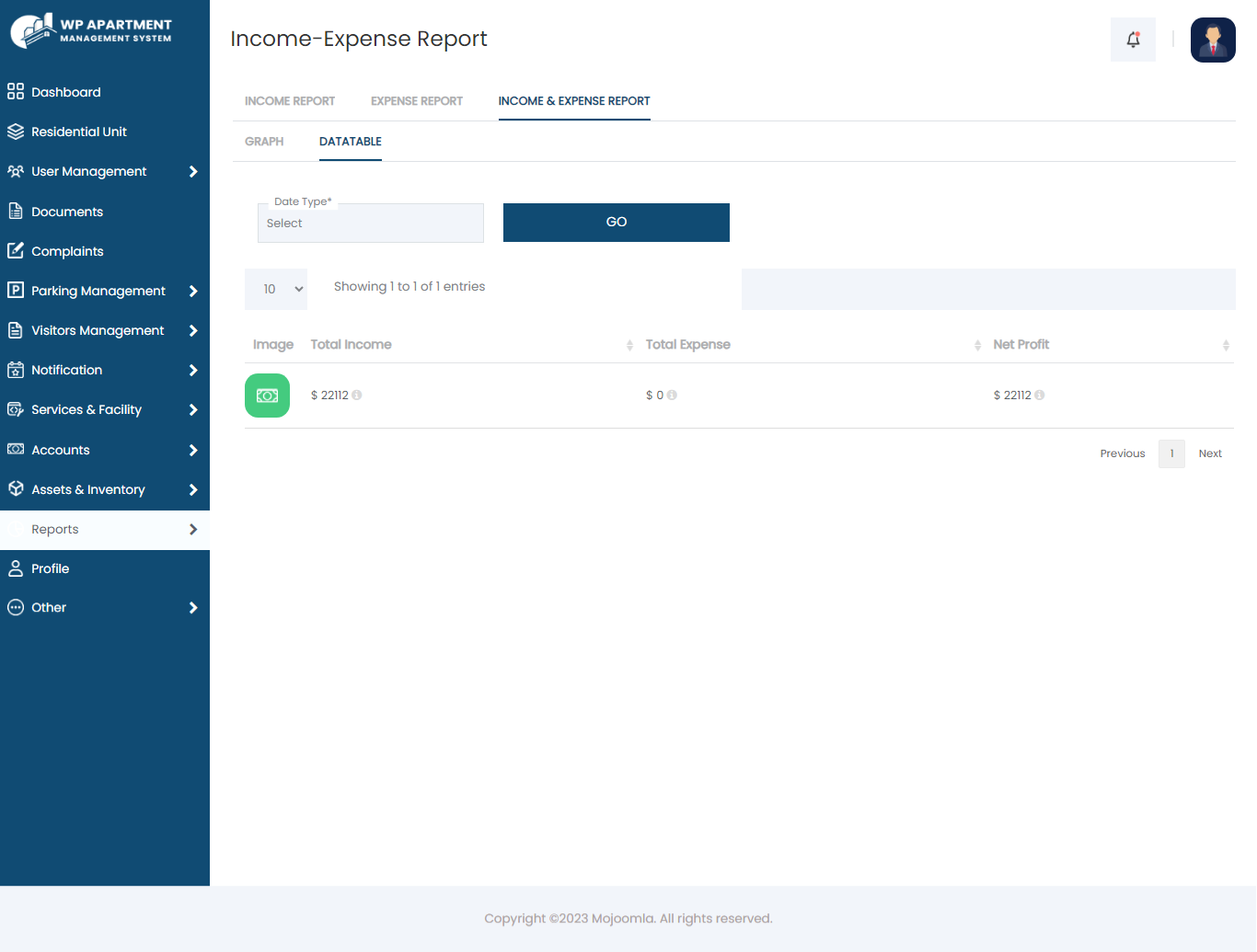The height and width of the screenshot is (952, 1257).
Task: Click Net Profit column header
Action: (x=1021, y=345)
